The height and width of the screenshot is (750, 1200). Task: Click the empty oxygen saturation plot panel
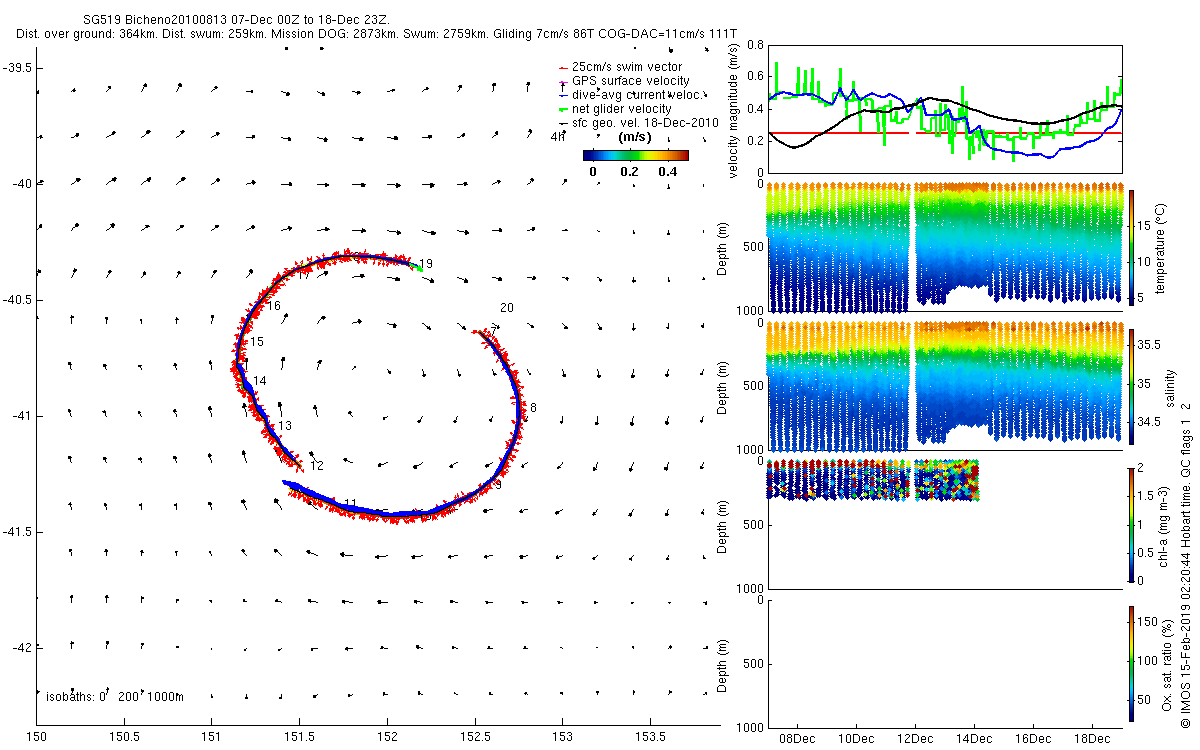(944, 663)
